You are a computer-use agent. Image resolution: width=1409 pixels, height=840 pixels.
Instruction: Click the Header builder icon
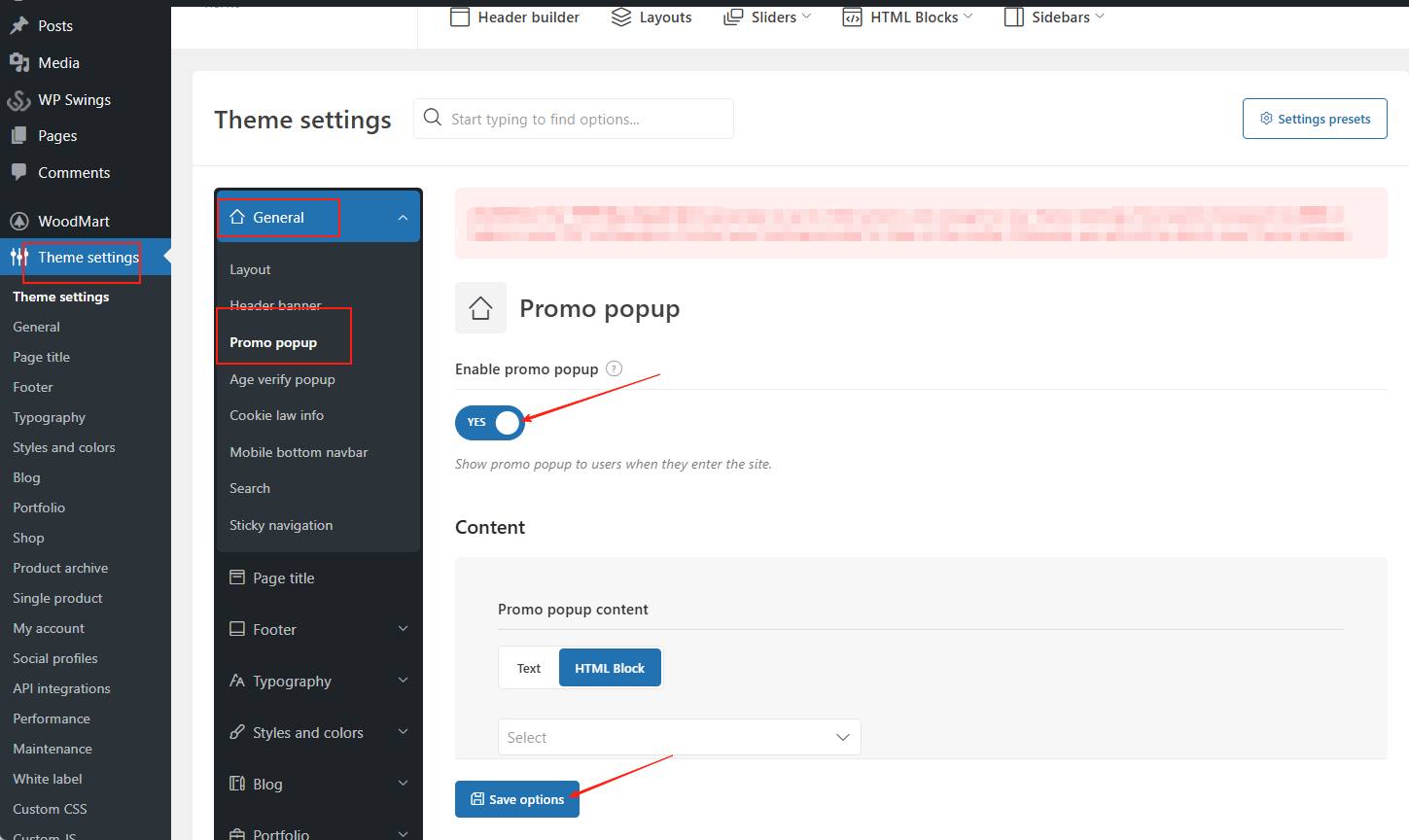click(x=460, y=17)
